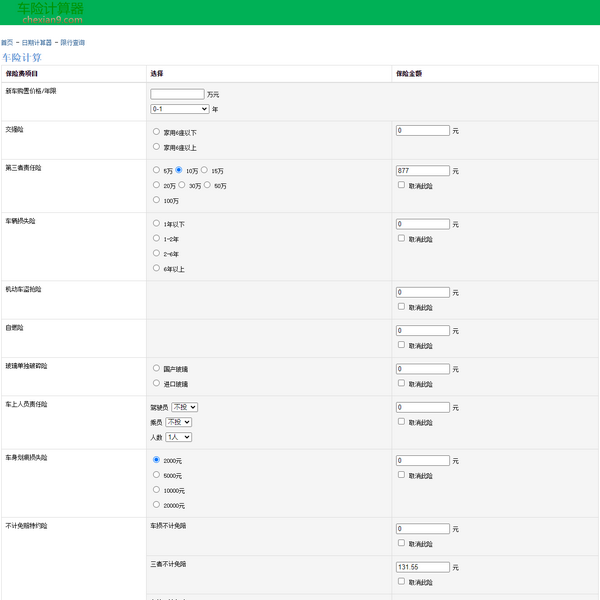Go to 日期计算器 link
600x600 pixels.
(36, 43)
